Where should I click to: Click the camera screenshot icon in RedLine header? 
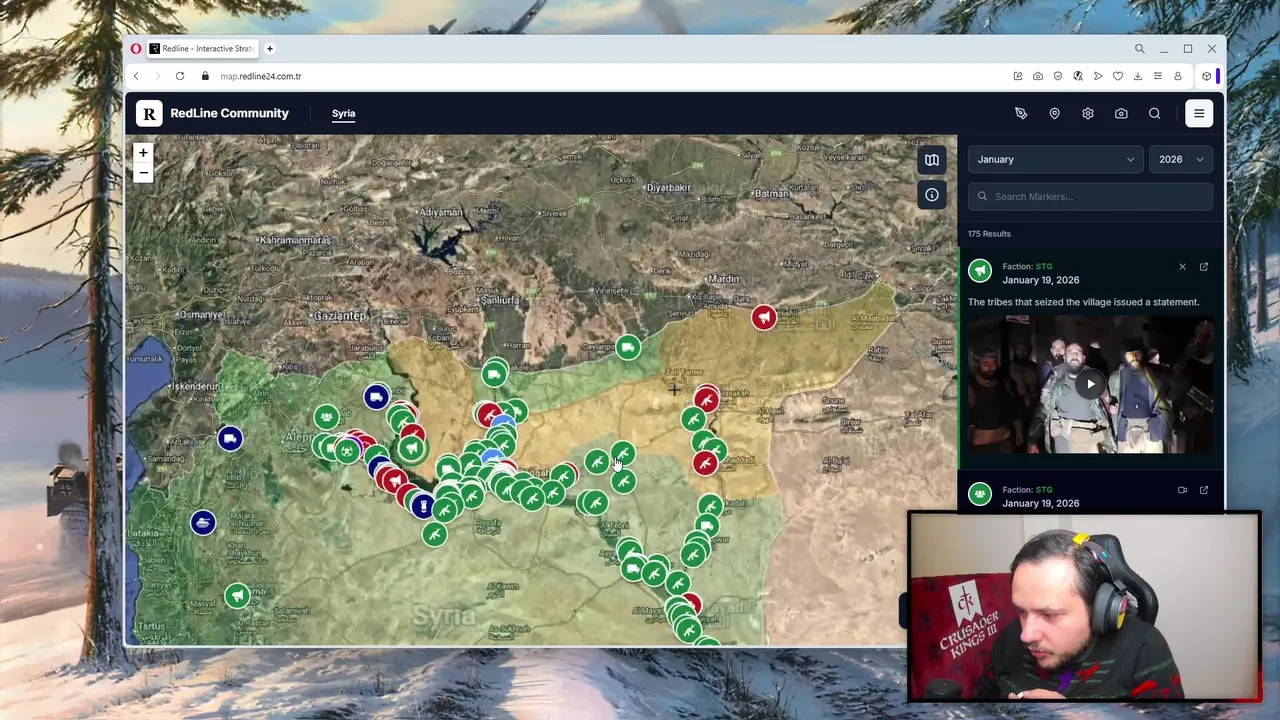1121,114
